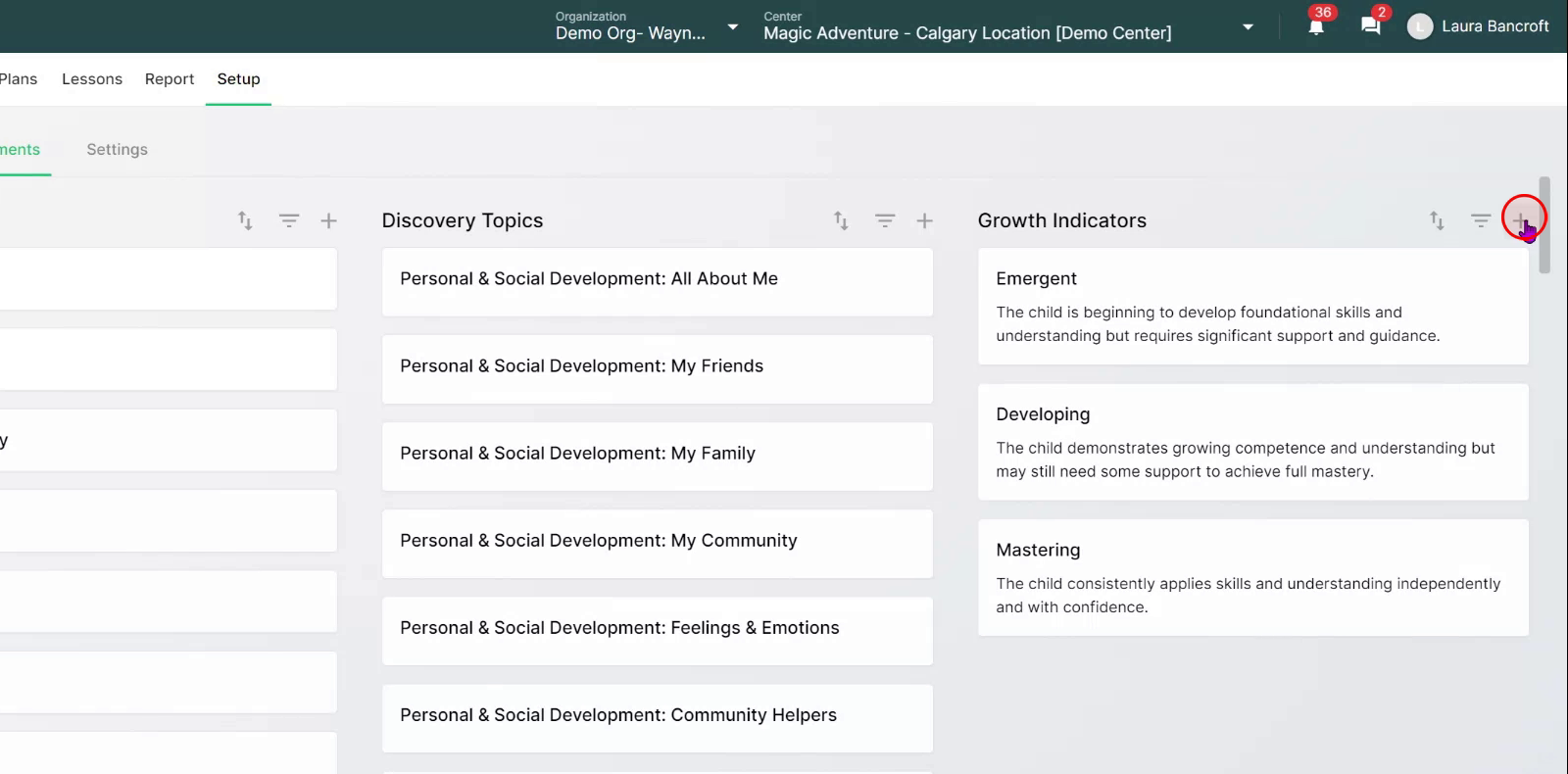Open the notifications bell with 36 alerts
1568x774 pixels.
[x=1316, y=26]
